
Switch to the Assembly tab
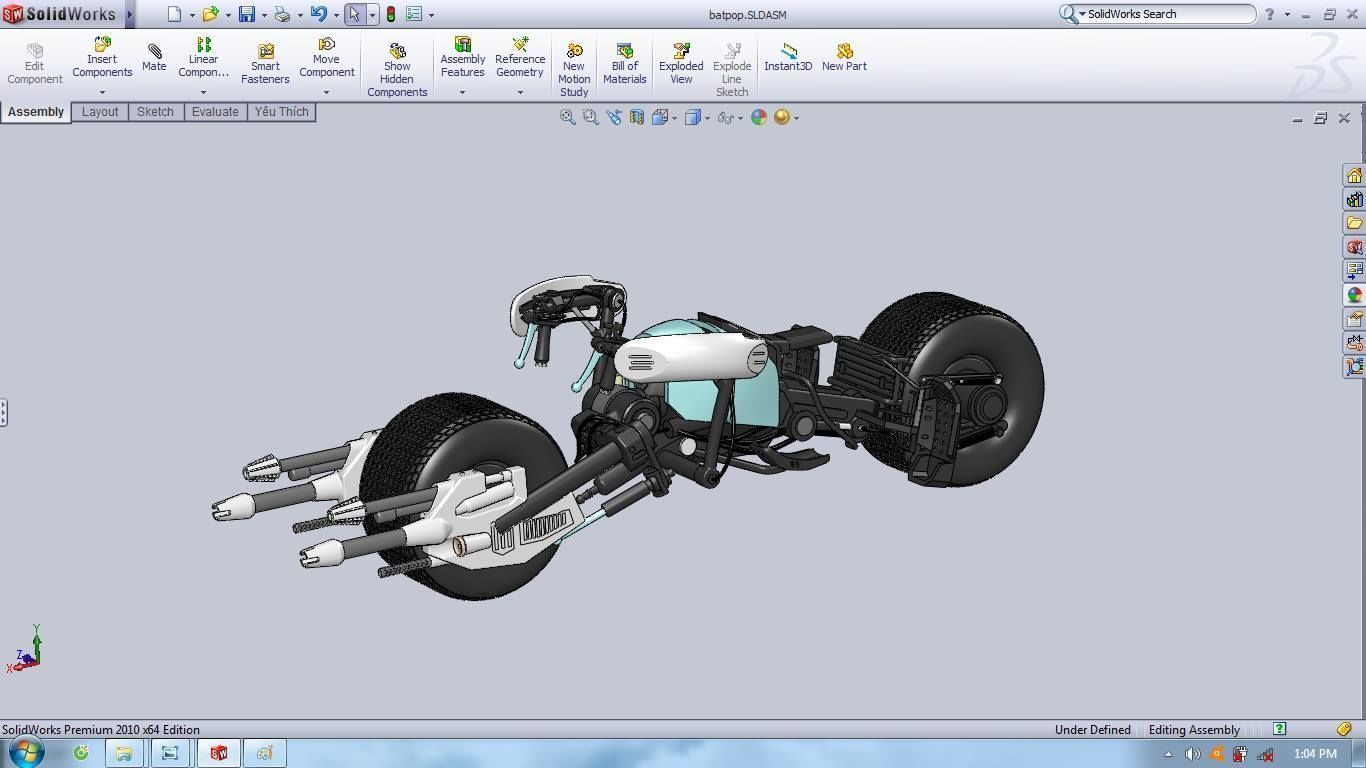point(36,112)
